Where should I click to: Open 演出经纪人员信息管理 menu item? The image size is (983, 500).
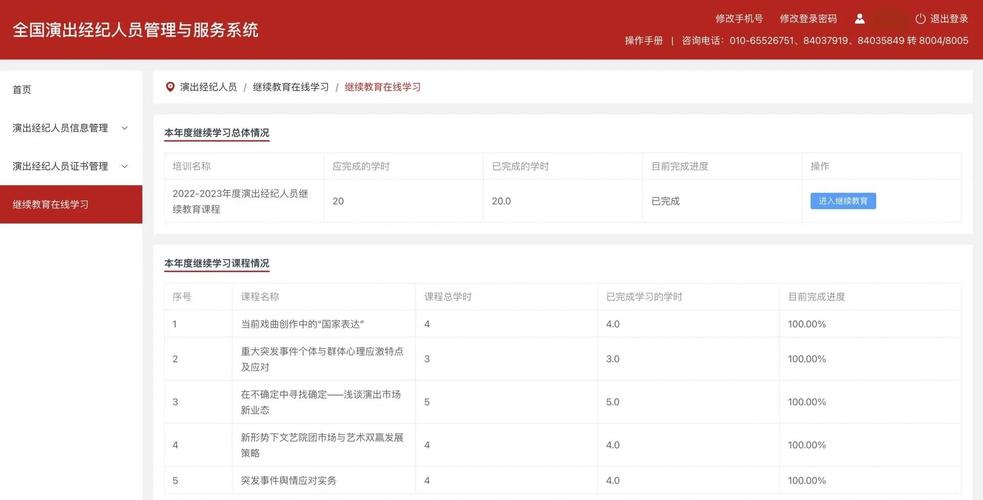(x=60, y=128)
